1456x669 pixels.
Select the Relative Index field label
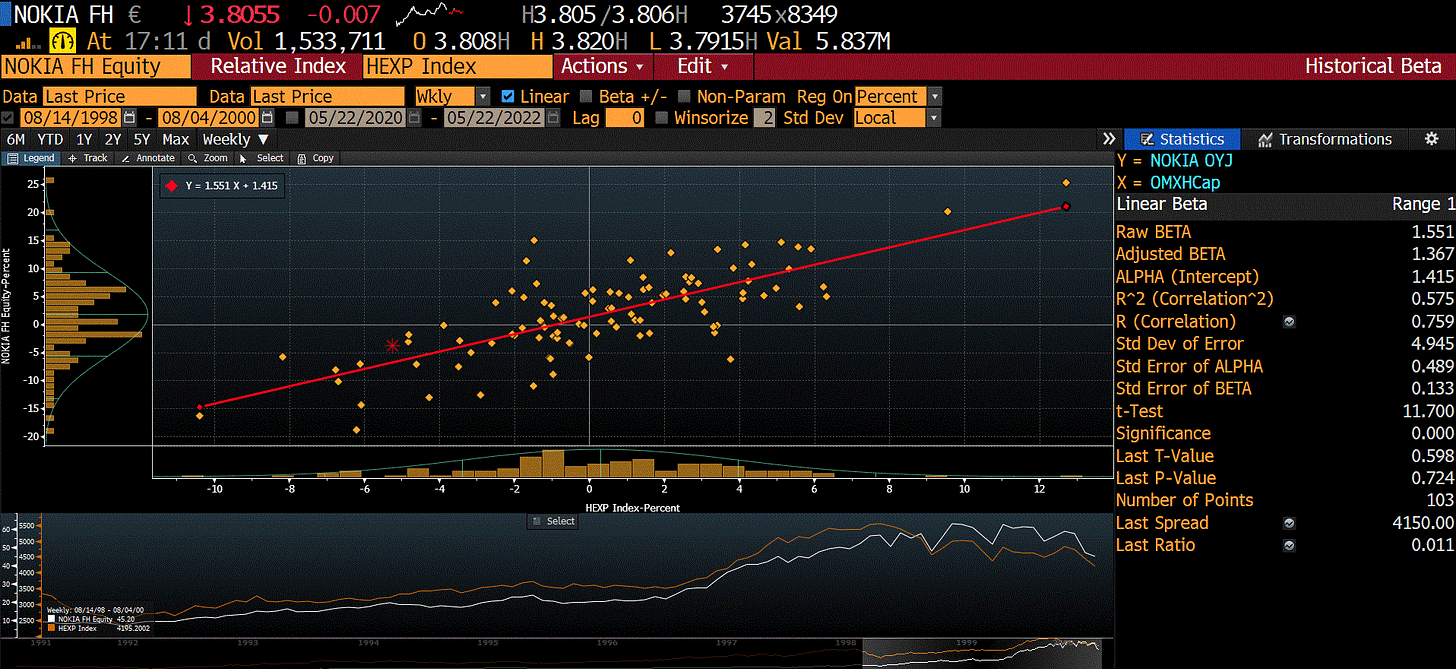click(x=277, y=67)
